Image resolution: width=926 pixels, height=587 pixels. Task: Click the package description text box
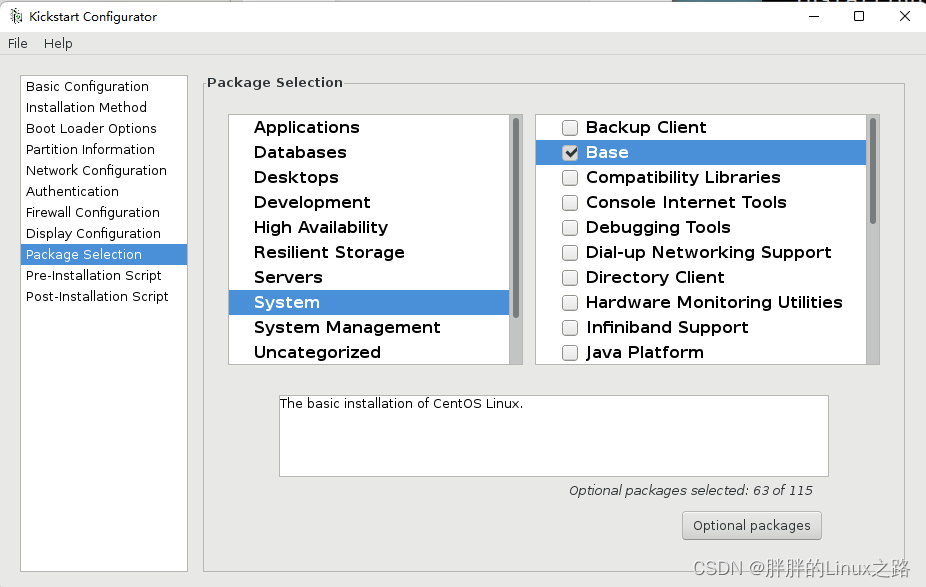point(553,435)
